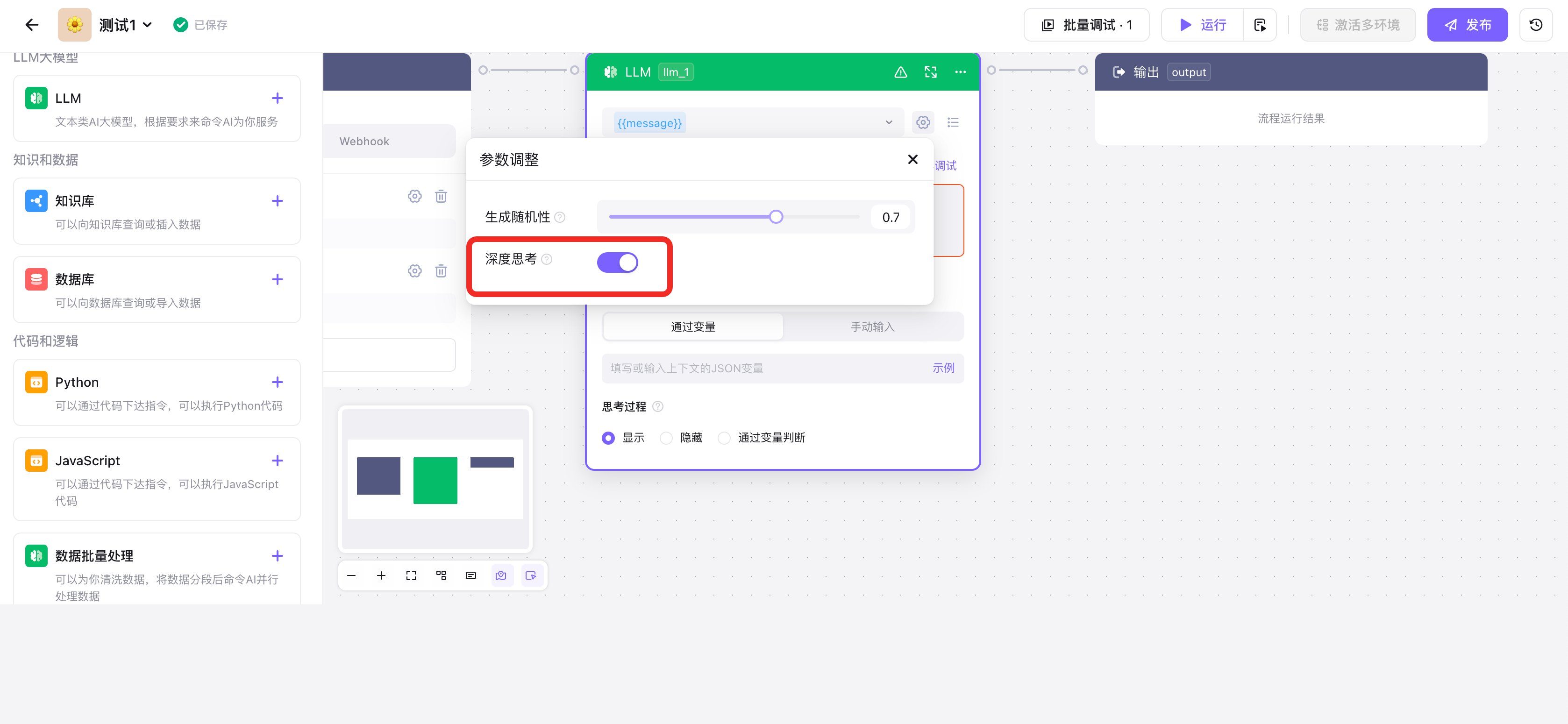Open the version history clock icon
1568x724 pixels.
pyautogui.click(x=1535, y=25)
